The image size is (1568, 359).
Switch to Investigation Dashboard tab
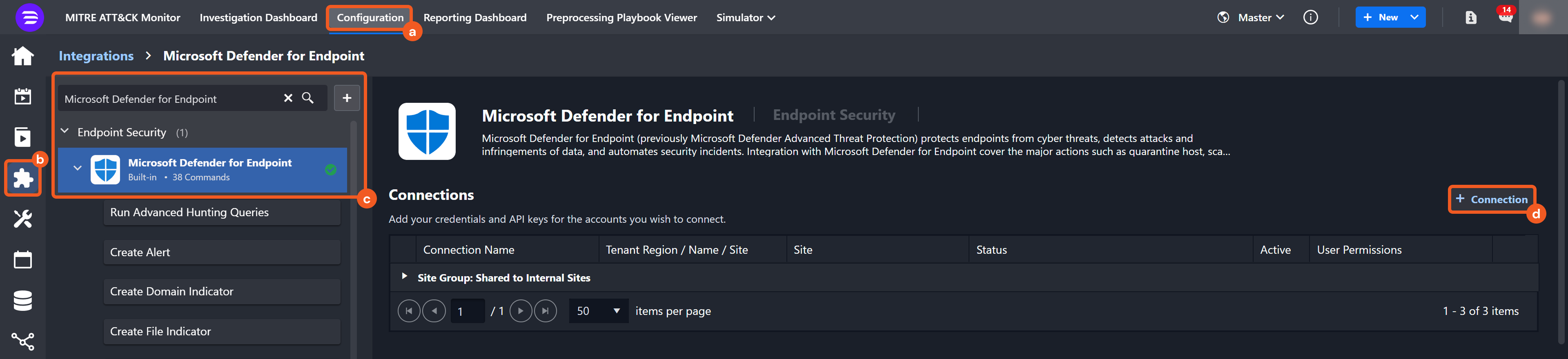pos(258,18)
